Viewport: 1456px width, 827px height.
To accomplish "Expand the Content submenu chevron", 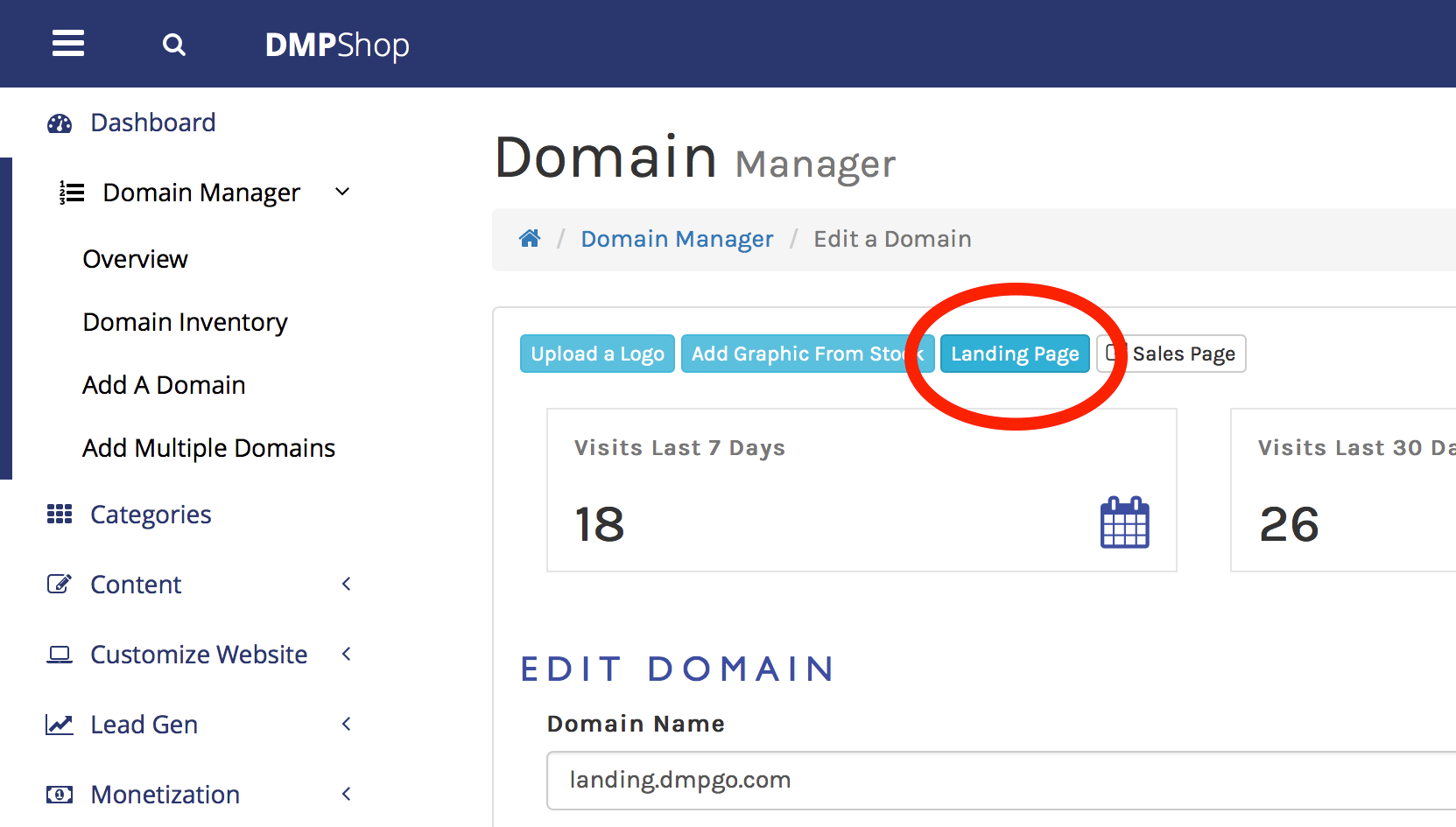I will click(x=347, y=585).
